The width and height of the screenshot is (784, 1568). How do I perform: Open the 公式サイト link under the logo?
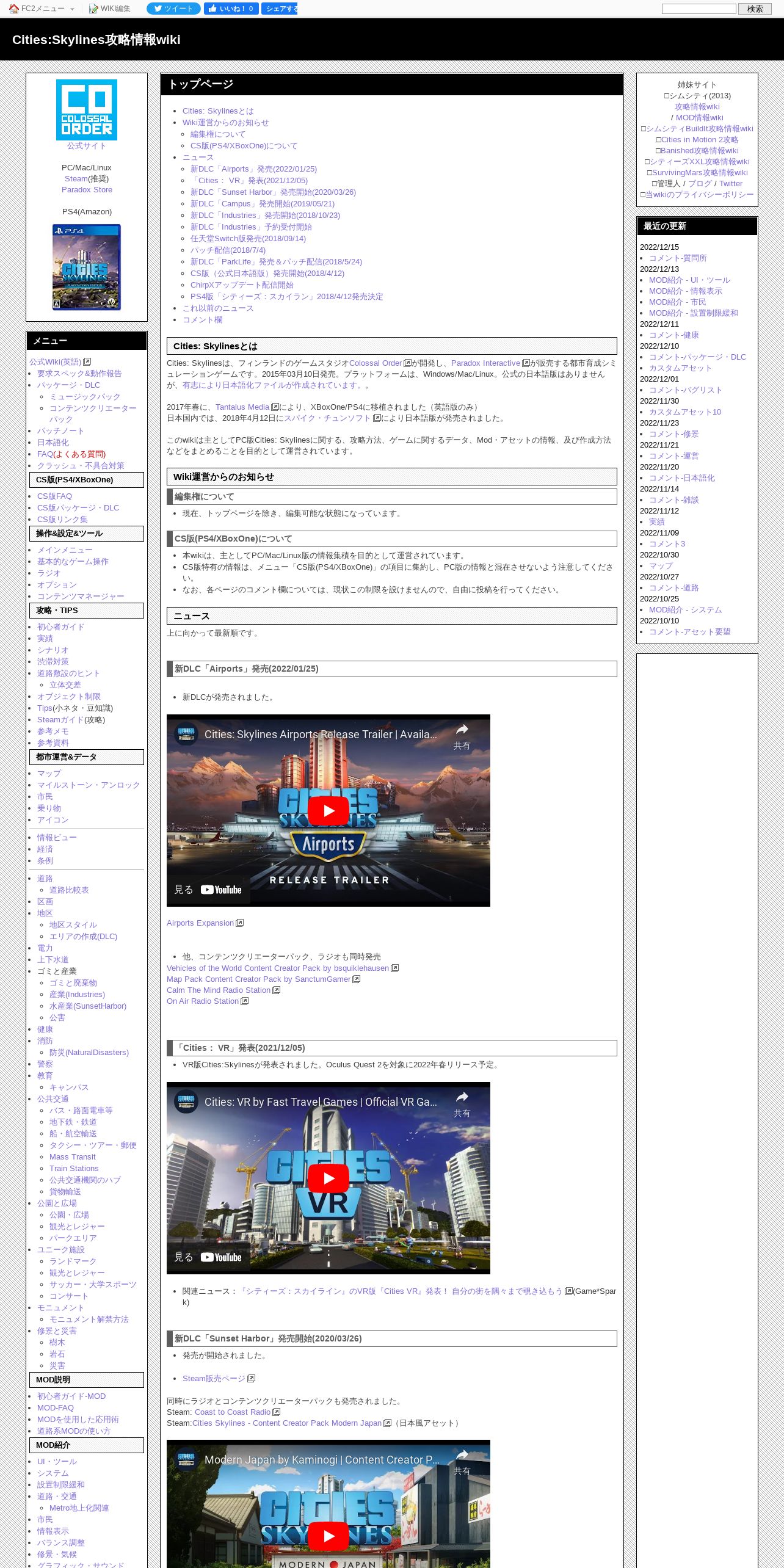point(87,146)
